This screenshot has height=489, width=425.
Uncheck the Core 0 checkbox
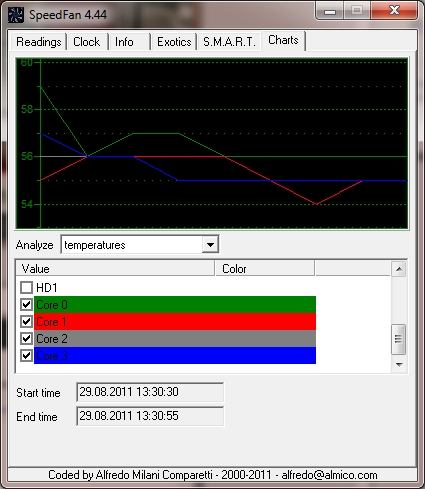click(26, 304)
